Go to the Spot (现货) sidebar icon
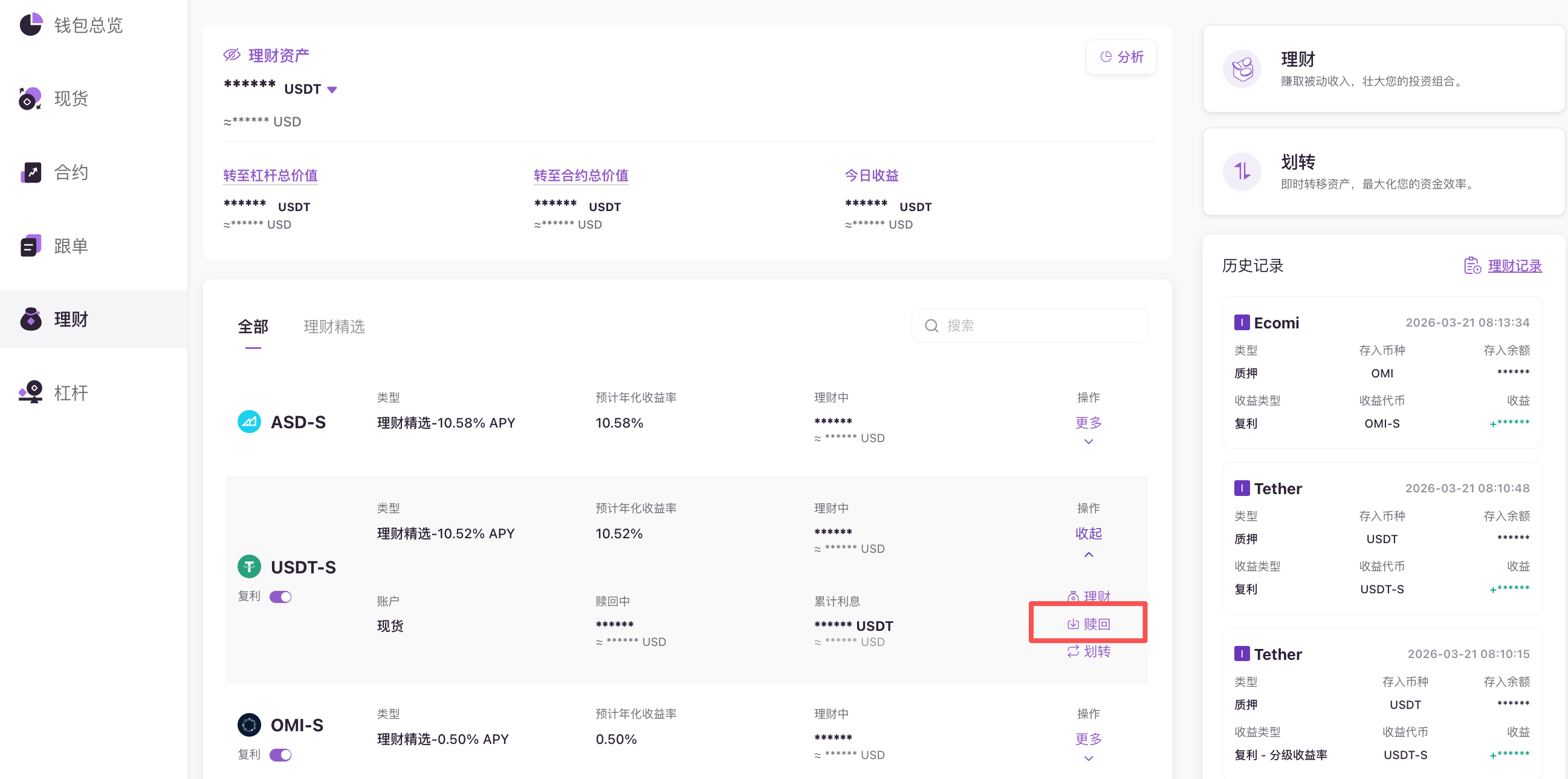Screen dimensions: 1568x779 (31, 98)
